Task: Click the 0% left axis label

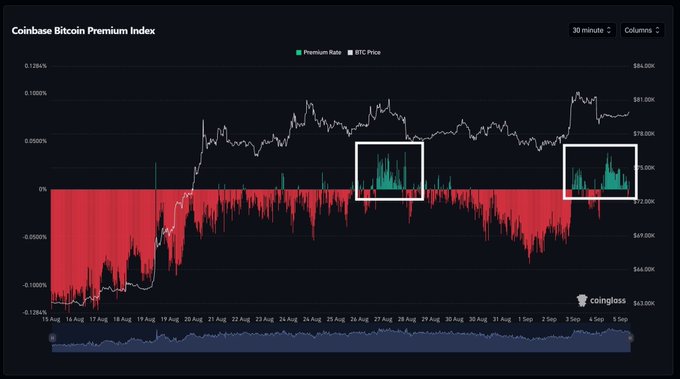Action: pos(42,190)
